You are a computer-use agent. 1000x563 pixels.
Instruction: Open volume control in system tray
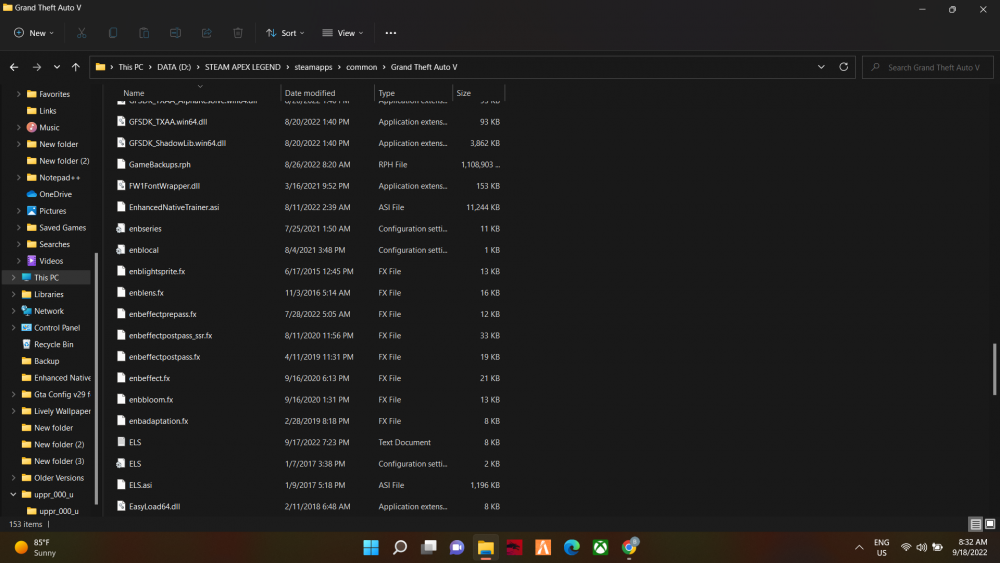pos(922,547)
